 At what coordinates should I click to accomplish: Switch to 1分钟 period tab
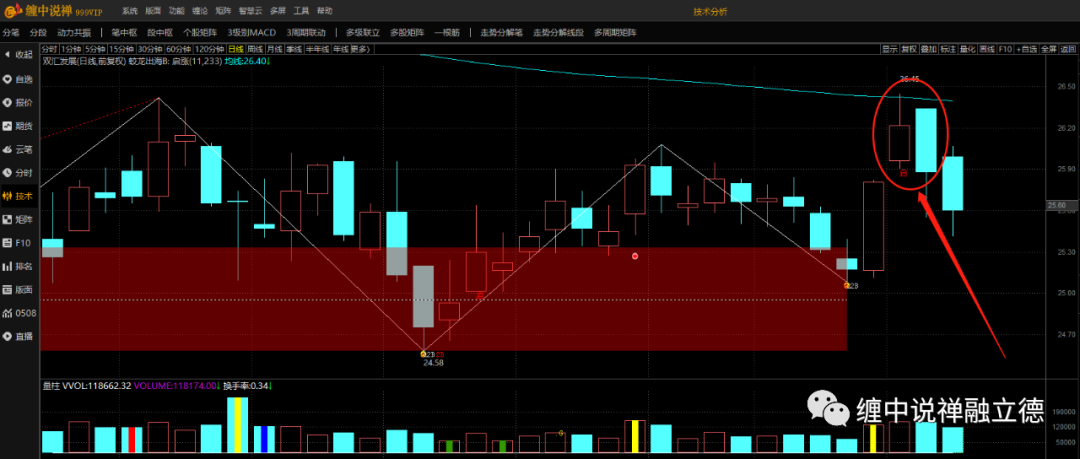[x=71, y=49]
